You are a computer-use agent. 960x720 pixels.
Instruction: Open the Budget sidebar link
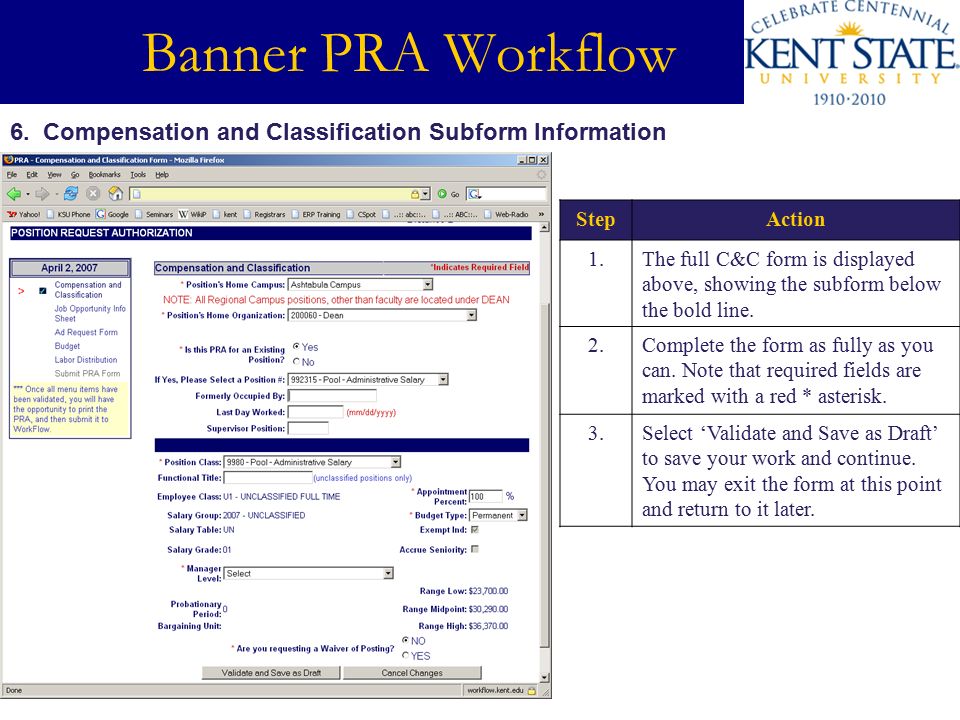coord(67,346)
